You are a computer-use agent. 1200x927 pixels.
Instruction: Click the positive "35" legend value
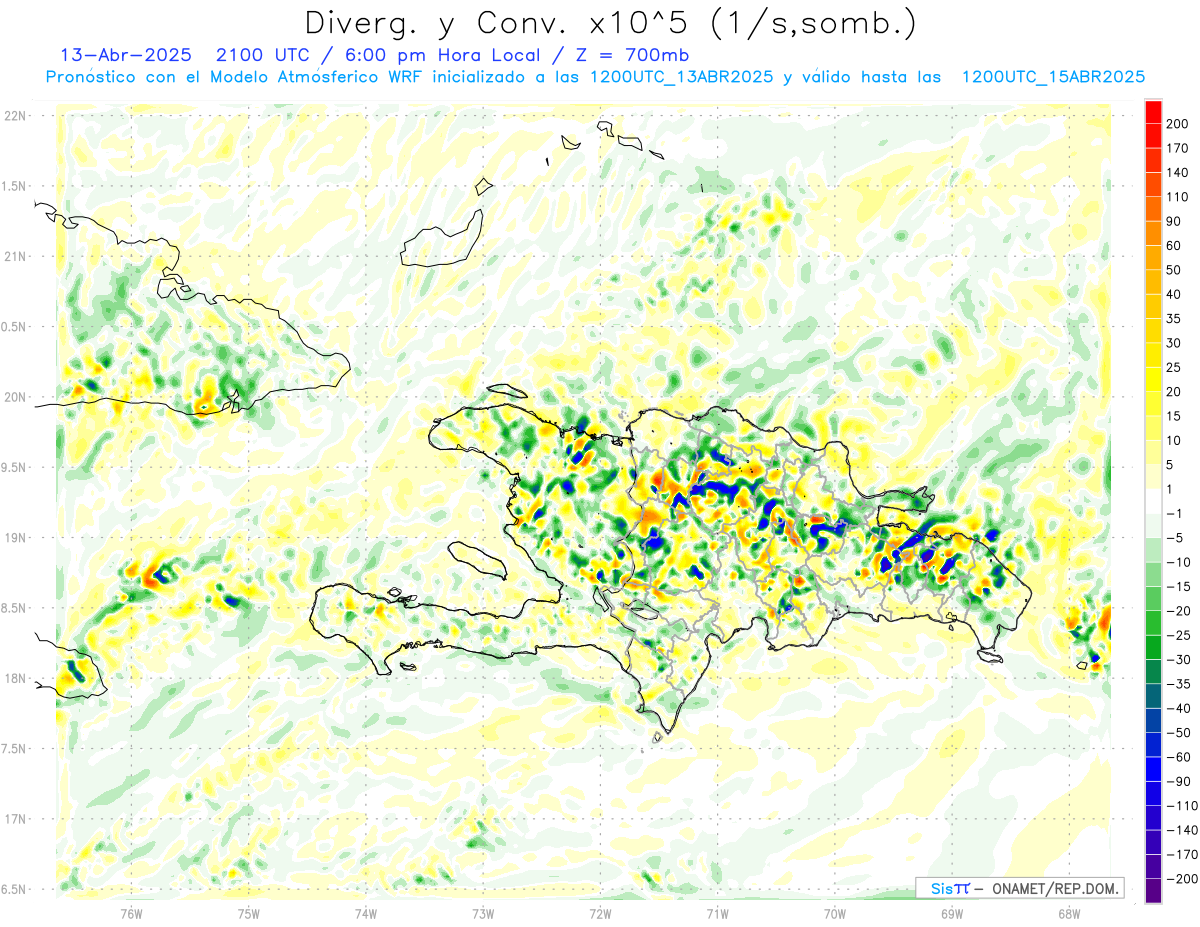coord(1174,319)
